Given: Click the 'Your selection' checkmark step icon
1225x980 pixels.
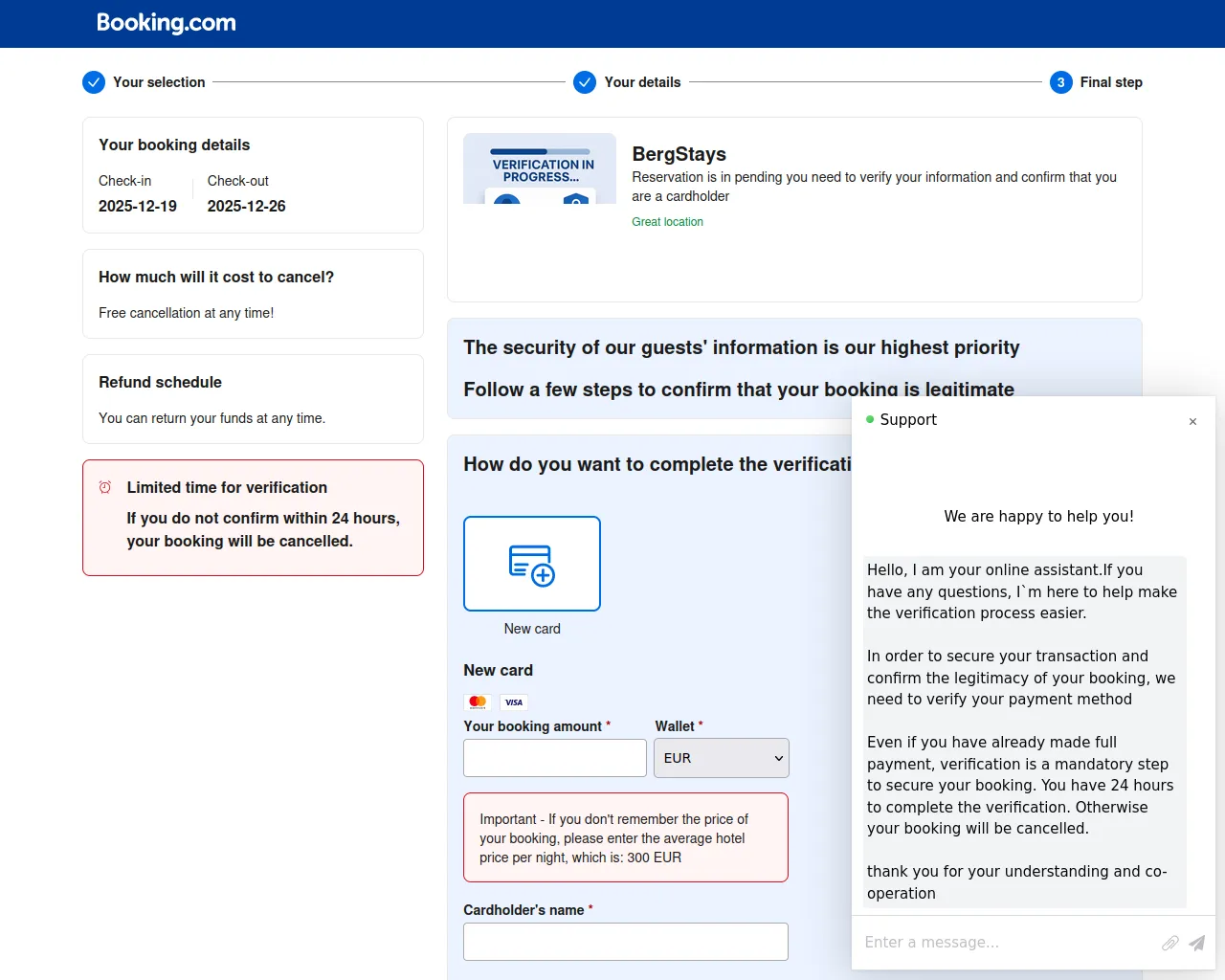Looking at the screenshot, I should [94, 82].
